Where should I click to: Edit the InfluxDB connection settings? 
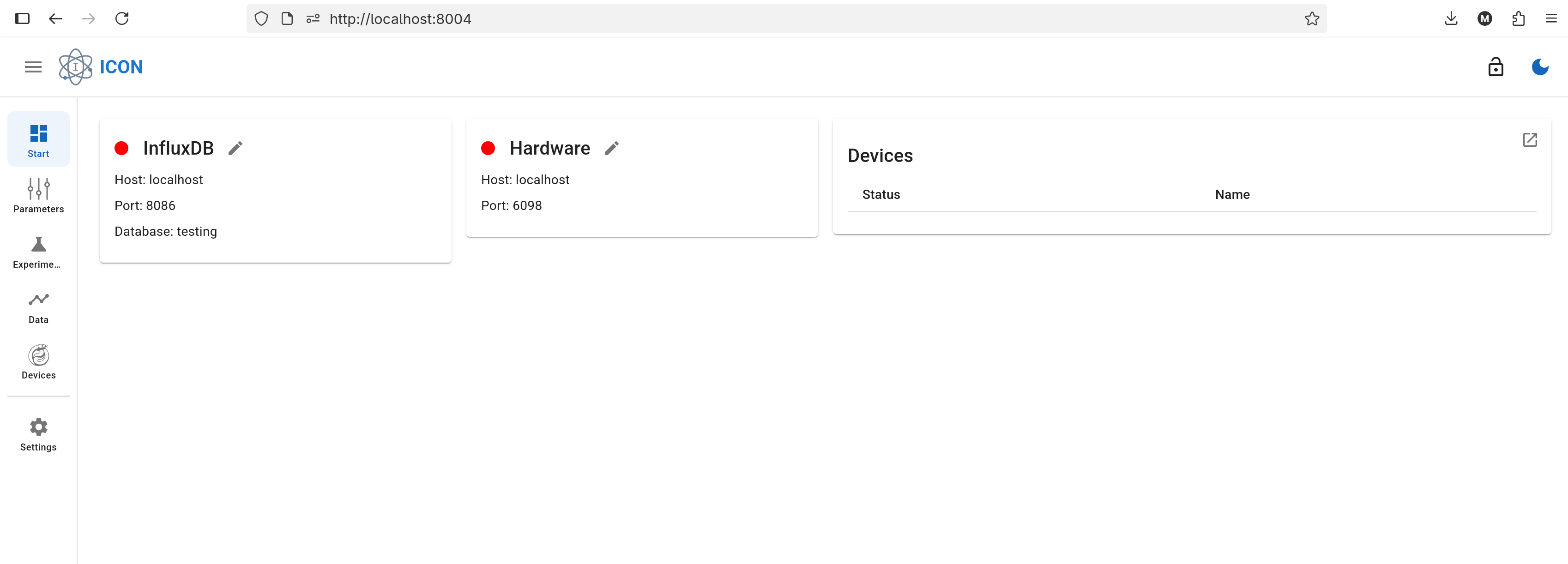coord(235,148)
